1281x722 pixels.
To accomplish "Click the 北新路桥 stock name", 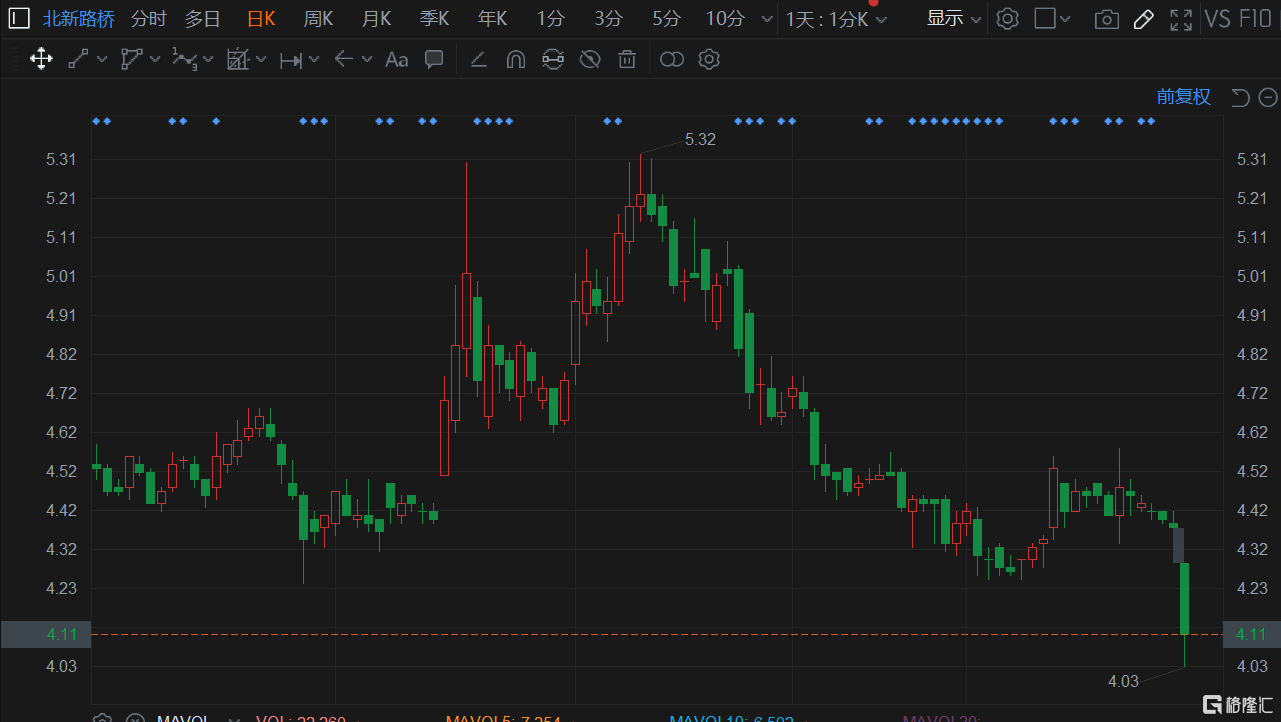I will tap(79, 18).
